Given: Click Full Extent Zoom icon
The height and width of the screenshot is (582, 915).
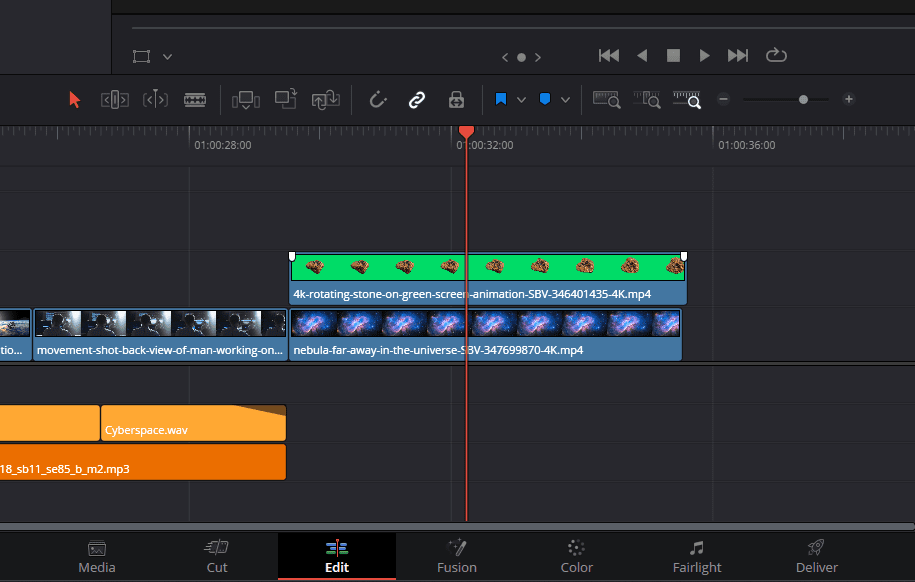Looking at the screenshot, I should 607,100.
